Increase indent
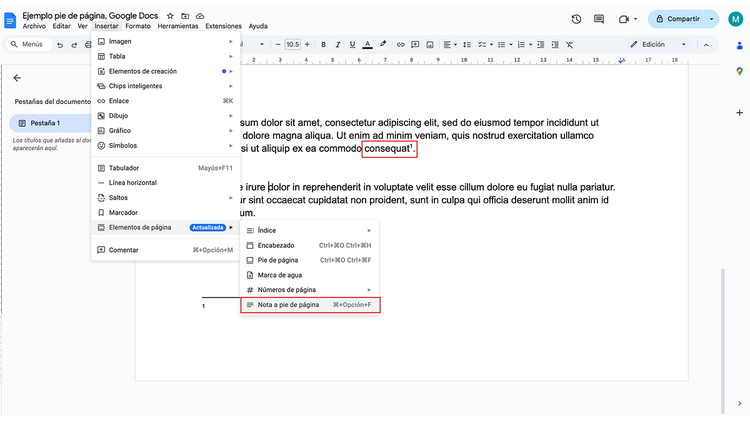 (555, 44)
